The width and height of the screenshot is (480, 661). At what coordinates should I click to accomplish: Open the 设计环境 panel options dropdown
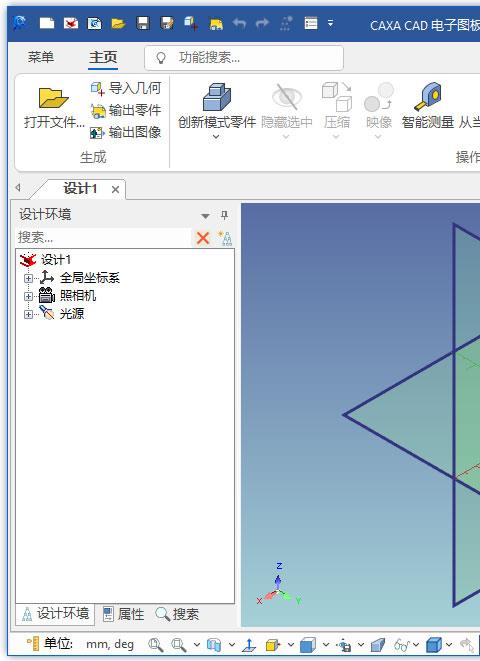point(205,216)
